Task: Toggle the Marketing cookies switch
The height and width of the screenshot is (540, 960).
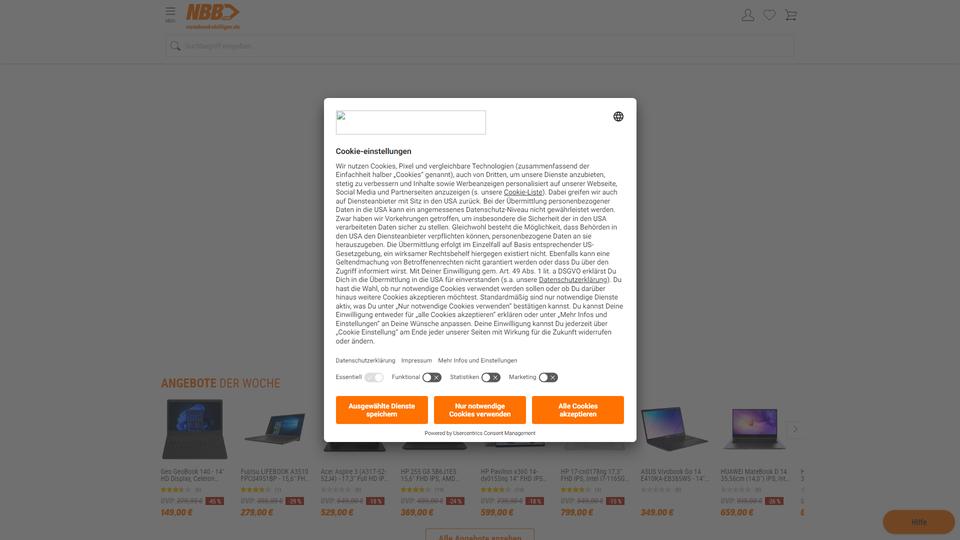Action: [548, 378]
